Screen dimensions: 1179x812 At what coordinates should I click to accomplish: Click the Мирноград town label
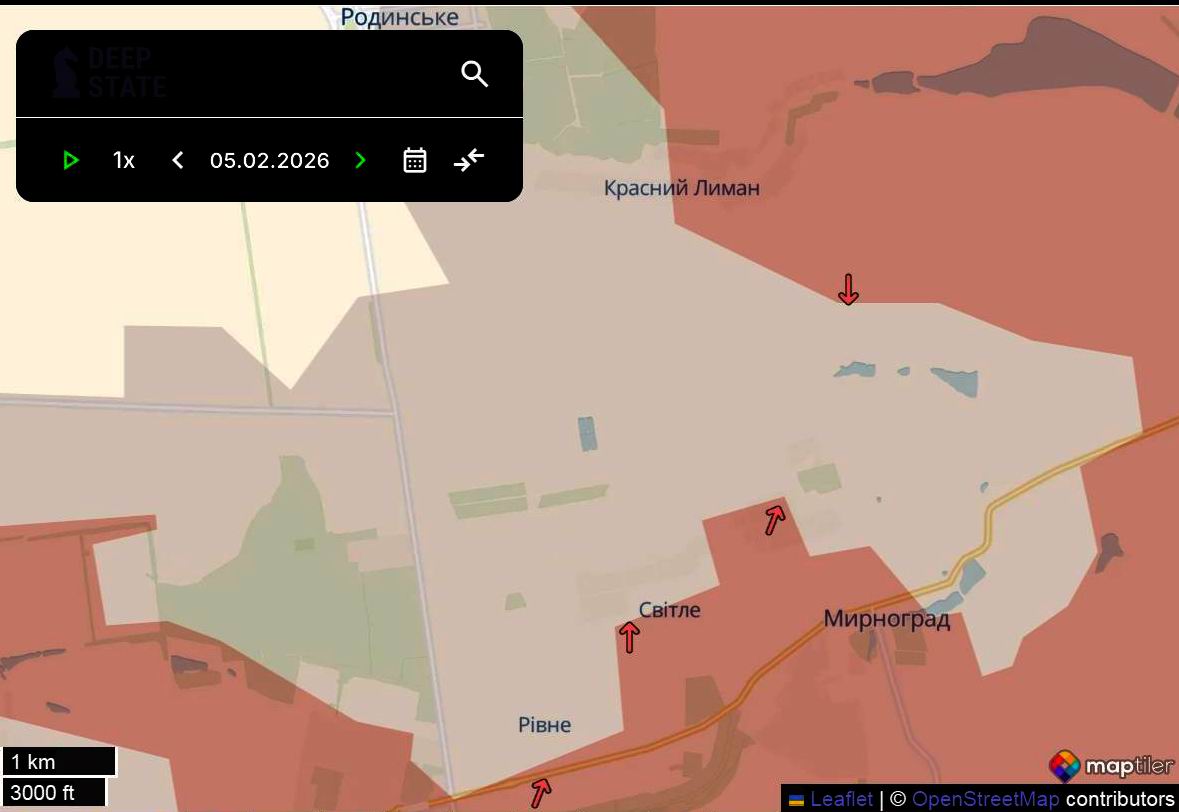(889, 620)
